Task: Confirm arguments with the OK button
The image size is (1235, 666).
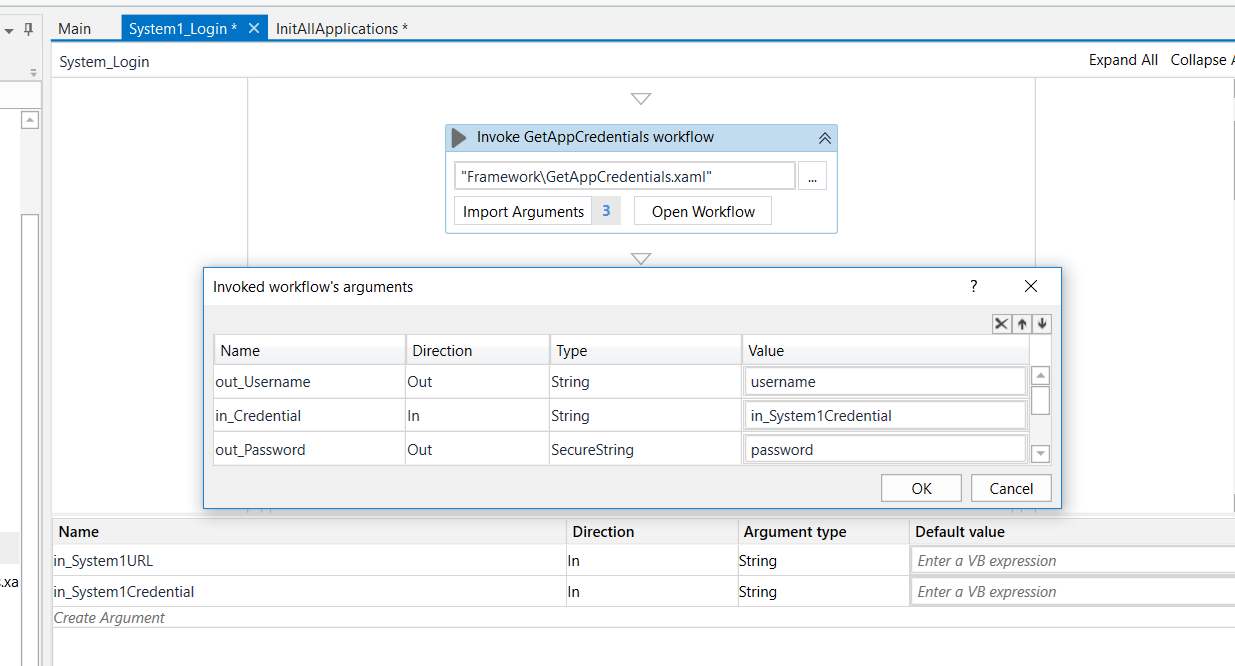Action: 921,488
